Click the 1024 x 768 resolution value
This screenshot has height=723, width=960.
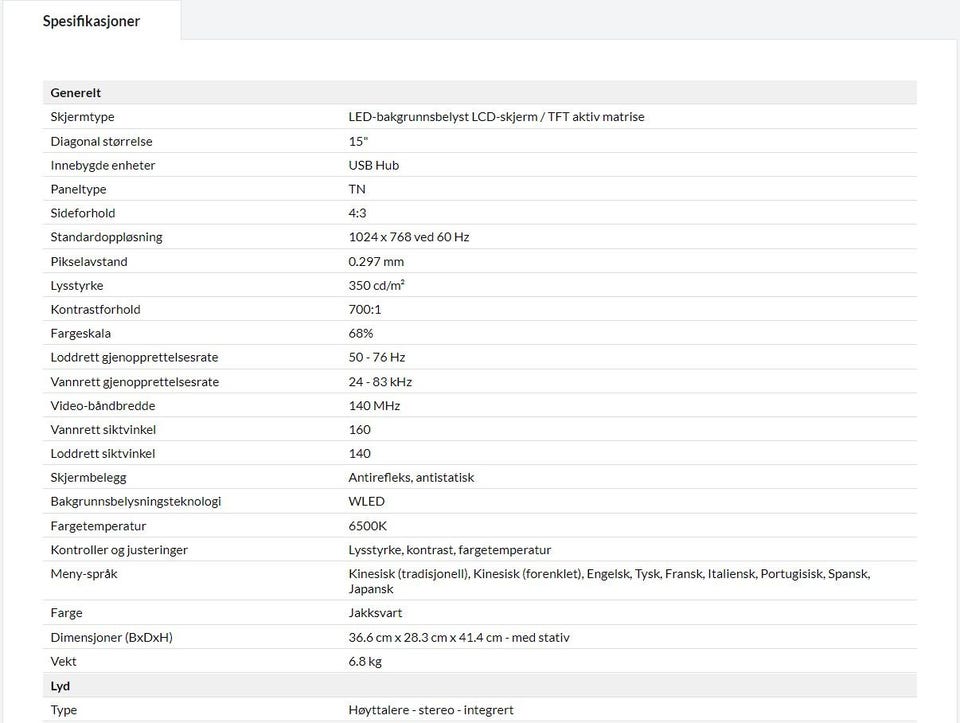(x=408, y=237)
